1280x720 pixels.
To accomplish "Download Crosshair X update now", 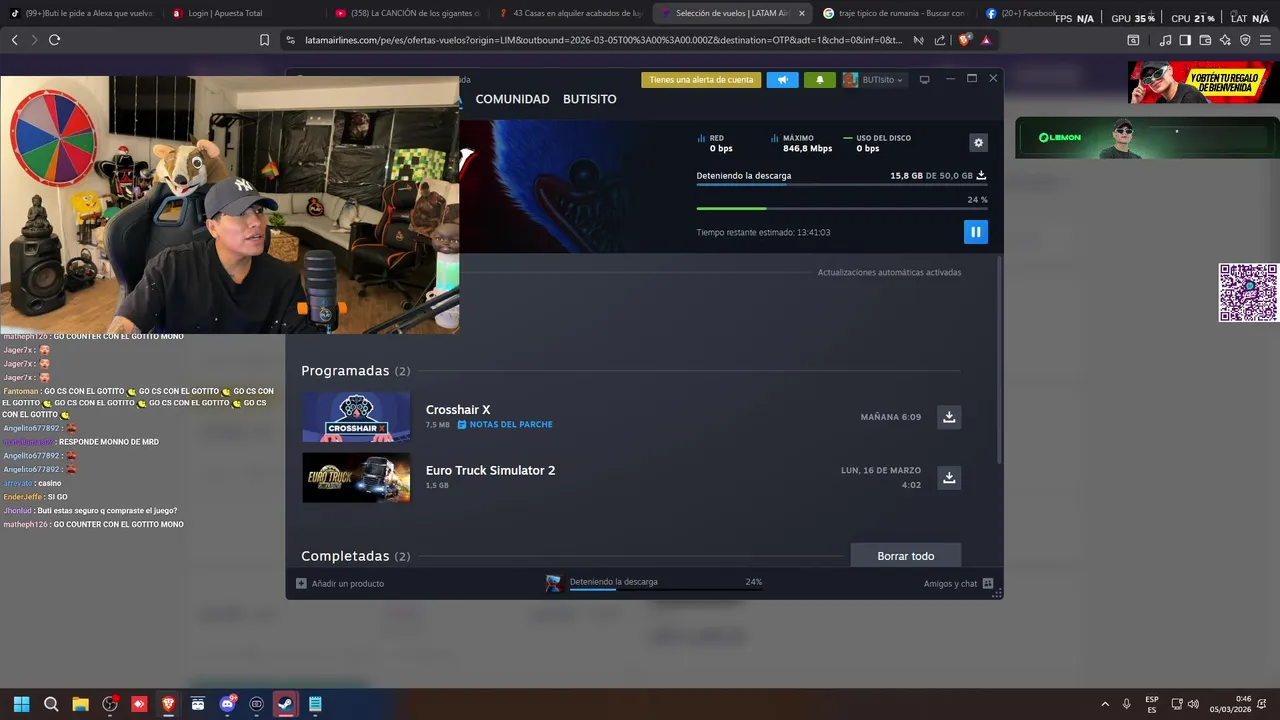I will click(x=949, y=417).
